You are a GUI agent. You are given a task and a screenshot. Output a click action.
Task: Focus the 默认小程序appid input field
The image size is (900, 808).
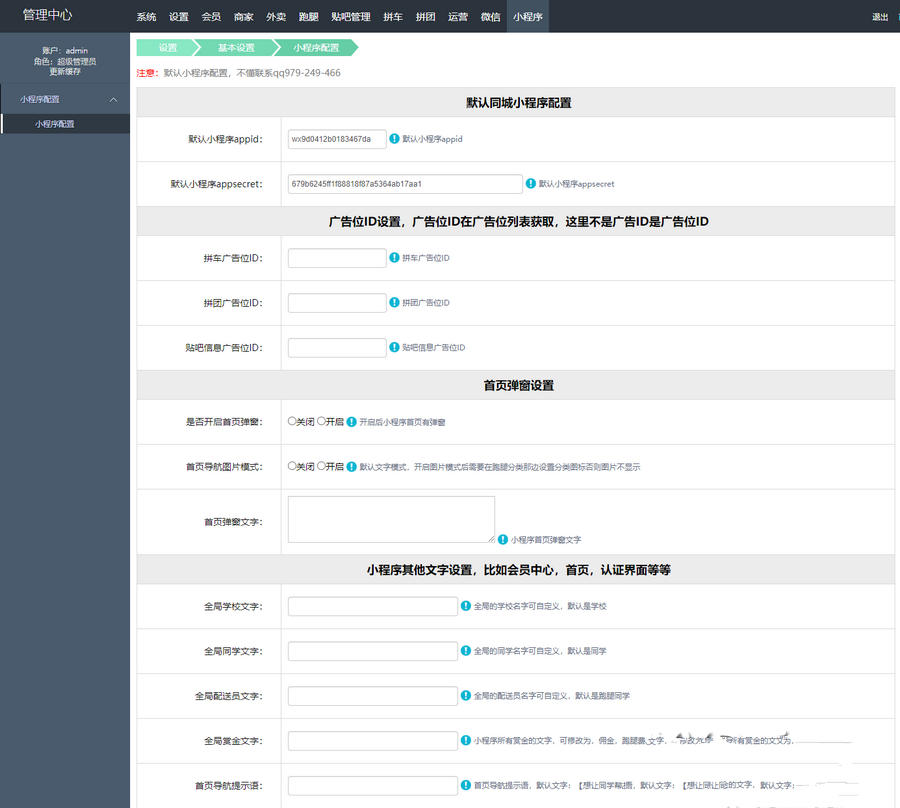337,139
